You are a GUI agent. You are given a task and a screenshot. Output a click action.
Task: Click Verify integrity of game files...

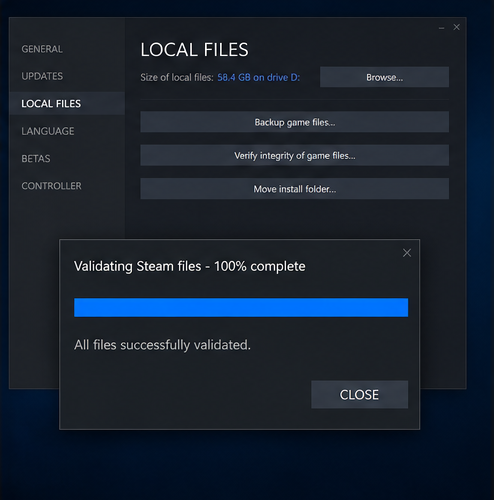294,155
